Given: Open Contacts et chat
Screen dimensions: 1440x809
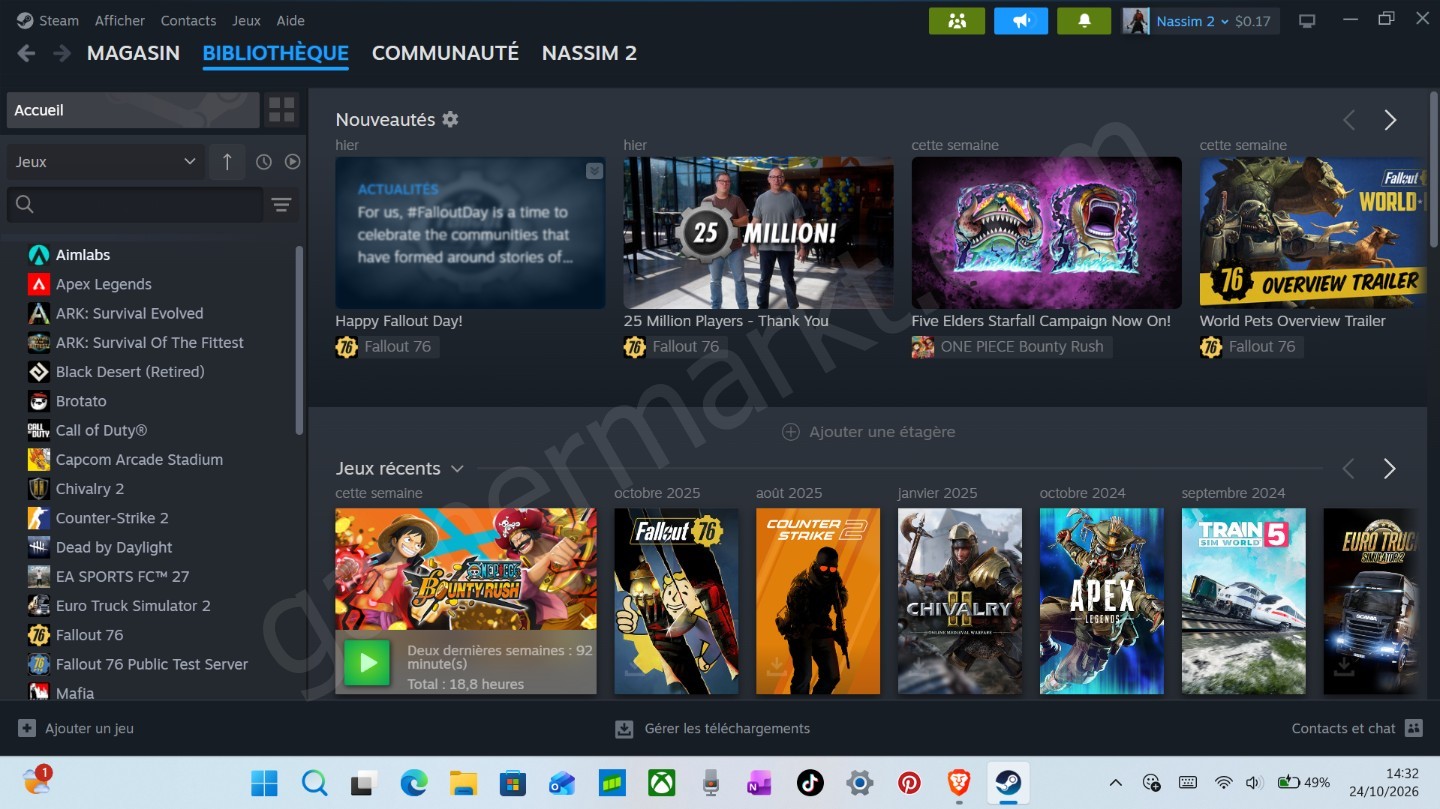Looking at the screenshot, I should pos(1357,729).
